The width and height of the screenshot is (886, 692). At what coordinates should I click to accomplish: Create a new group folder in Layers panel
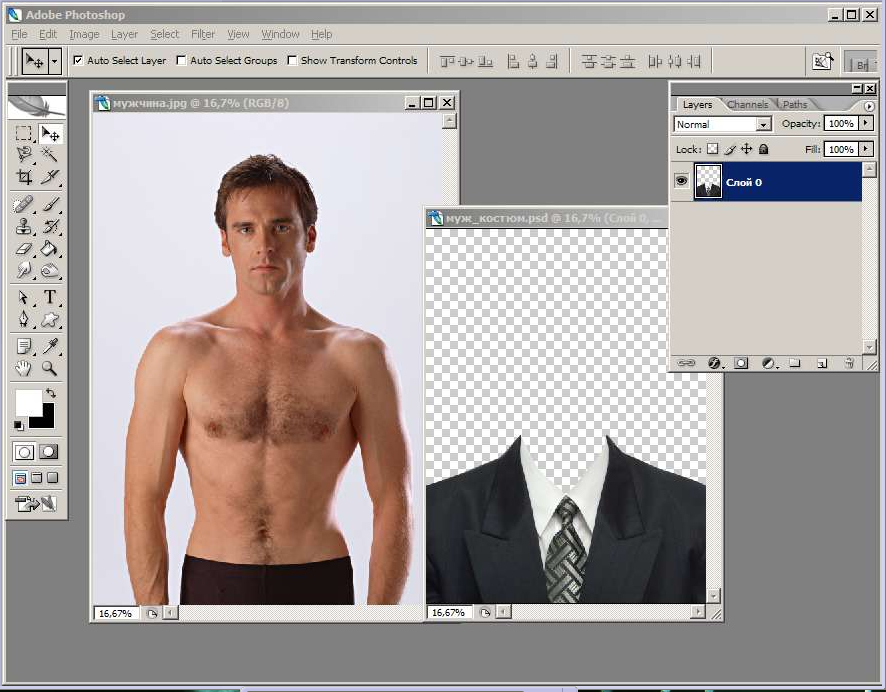pos(795,363)
